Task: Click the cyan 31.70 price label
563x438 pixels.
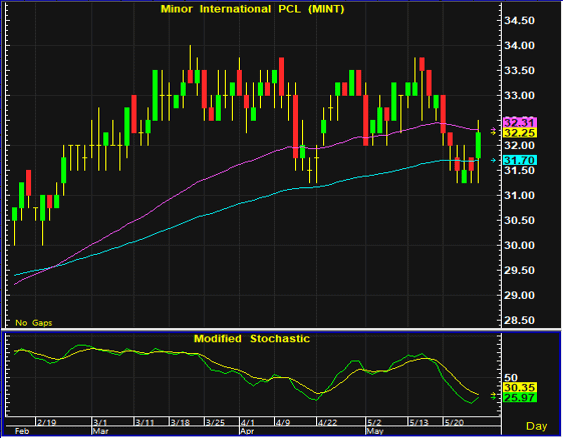Action: point(520,160)
